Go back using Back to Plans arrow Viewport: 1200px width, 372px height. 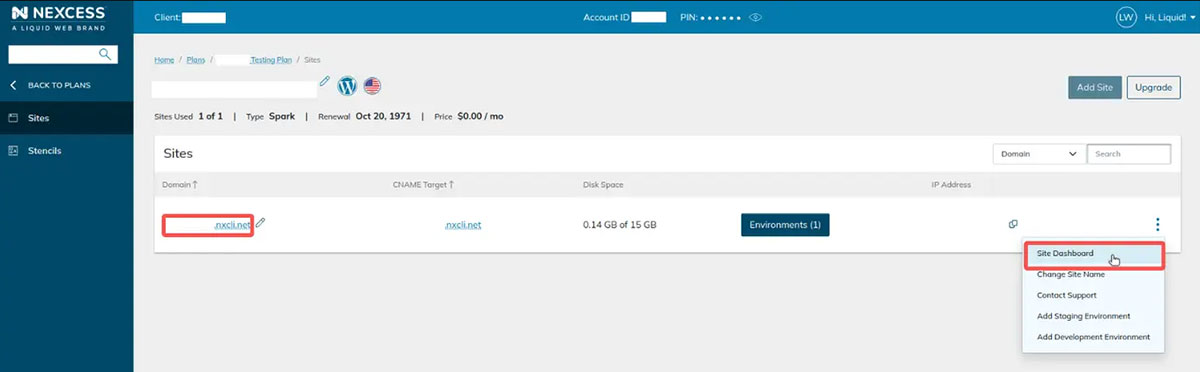pos(13,85)
